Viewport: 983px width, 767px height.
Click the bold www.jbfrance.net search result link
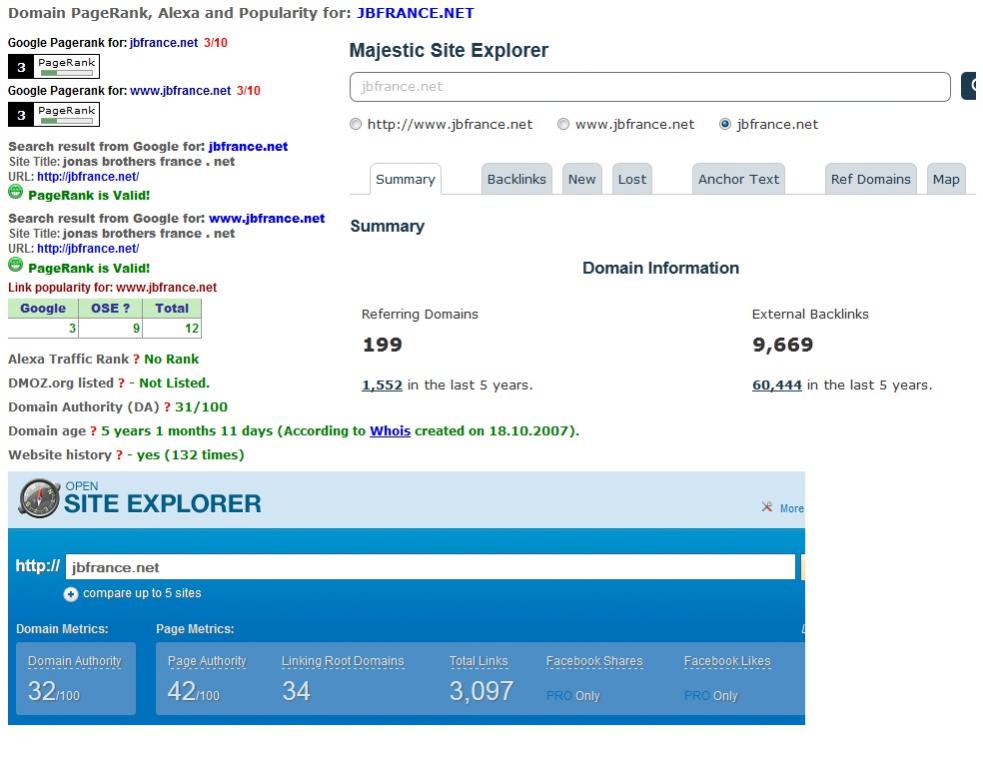point(266,219)
